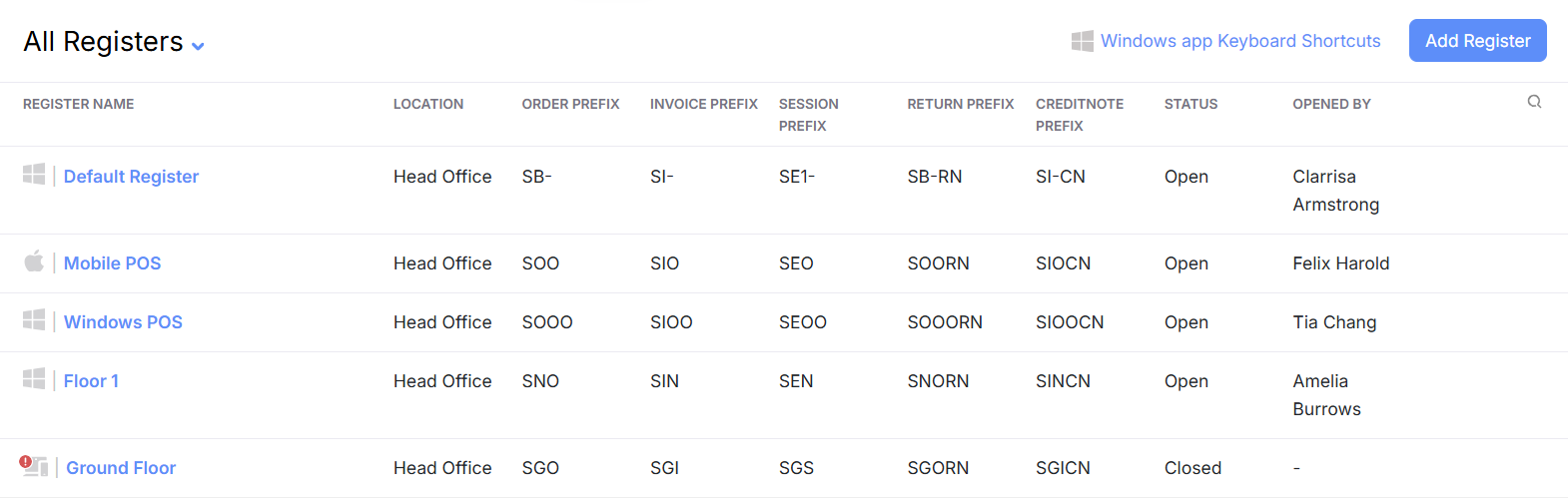The image size is (1568, 502).
Task: Open the Floor 1 register
Action: point(91,381)
